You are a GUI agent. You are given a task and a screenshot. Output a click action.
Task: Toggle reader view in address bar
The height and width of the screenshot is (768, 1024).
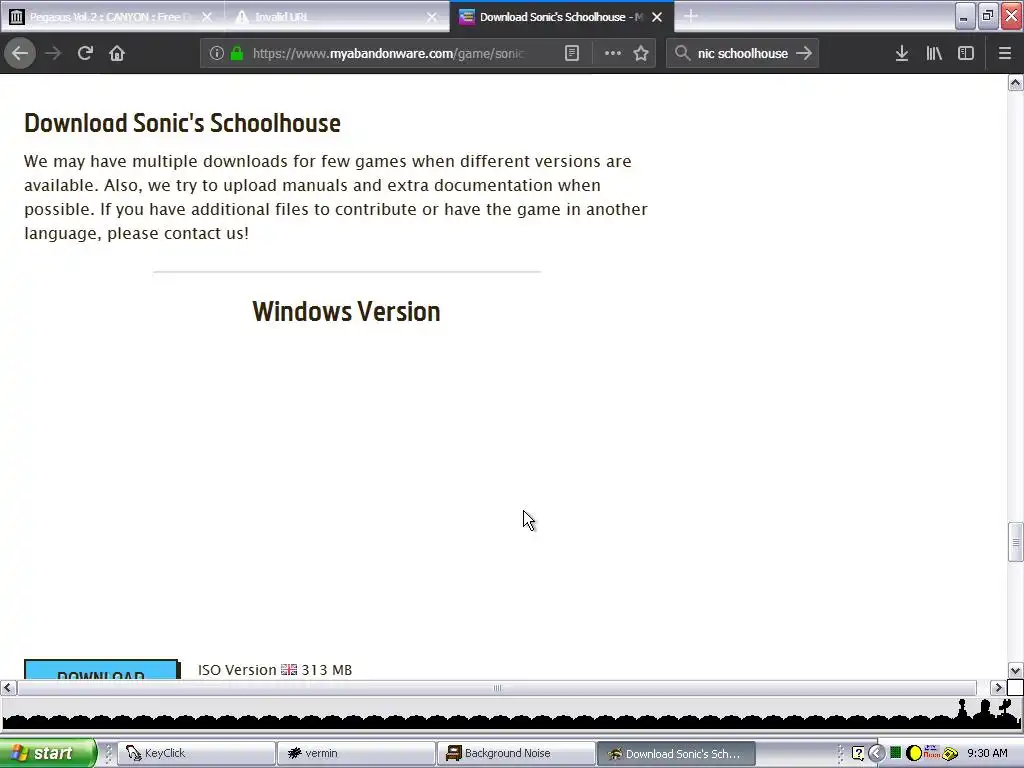572,54
